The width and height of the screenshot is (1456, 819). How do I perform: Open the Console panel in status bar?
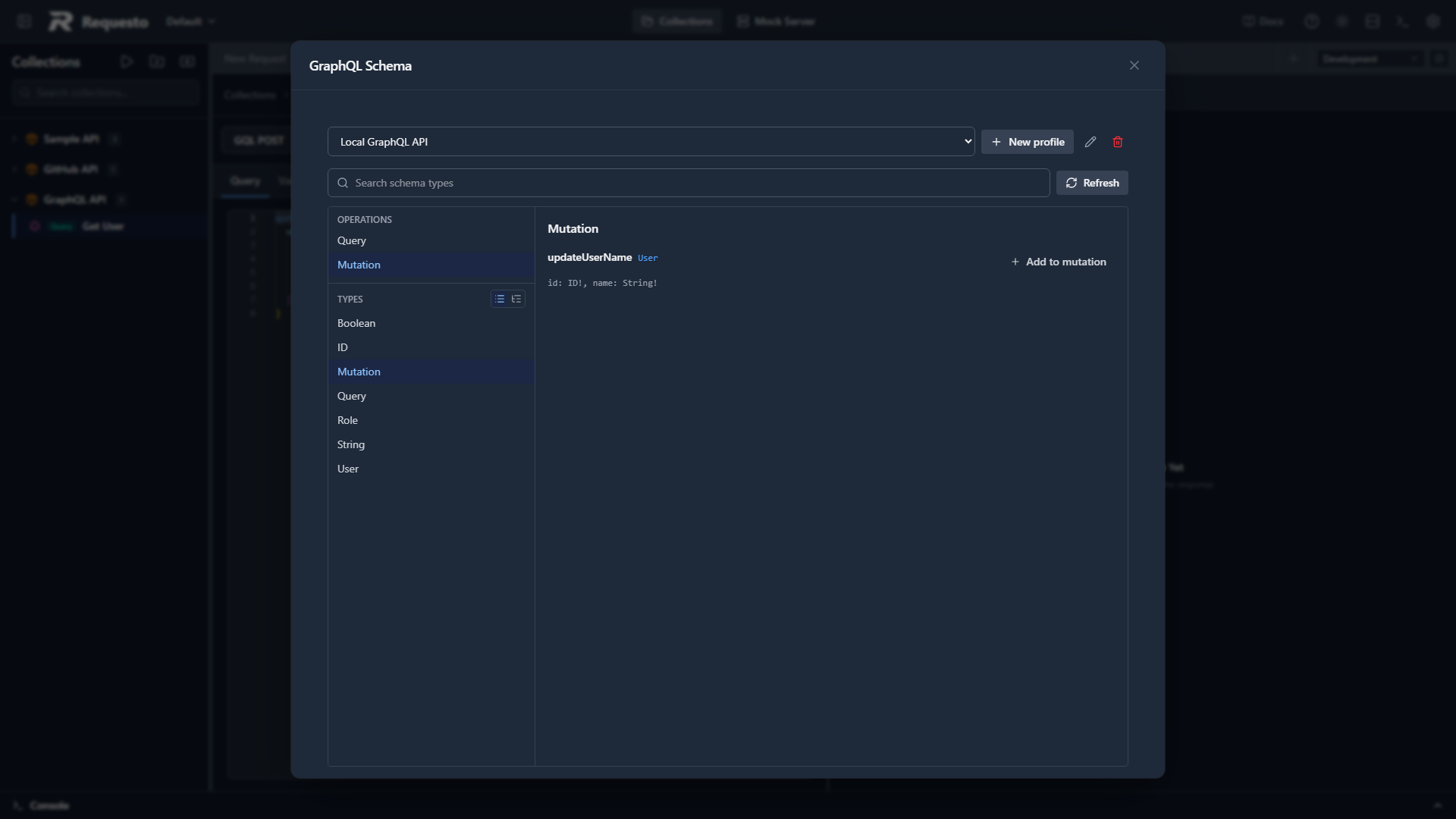tap(42, 805)
